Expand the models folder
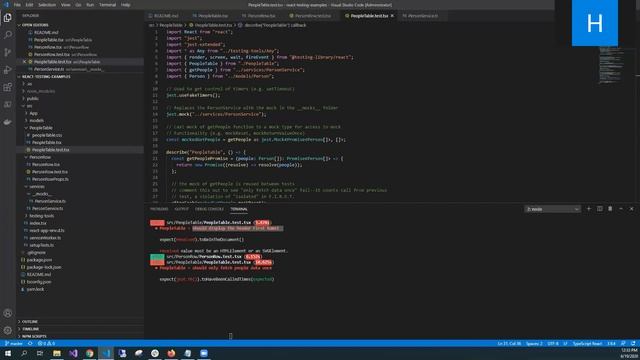Viewport: 640px width, 360px height. pos(36,120)
